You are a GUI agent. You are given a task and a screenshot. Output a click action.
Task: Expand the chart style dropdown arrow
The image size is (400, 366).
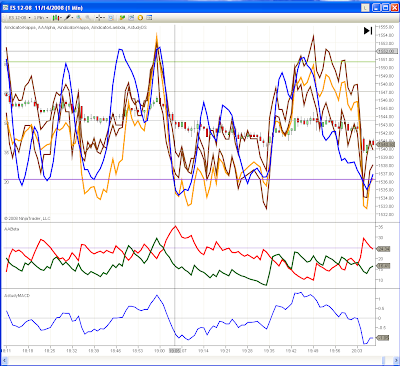(60, 18)
